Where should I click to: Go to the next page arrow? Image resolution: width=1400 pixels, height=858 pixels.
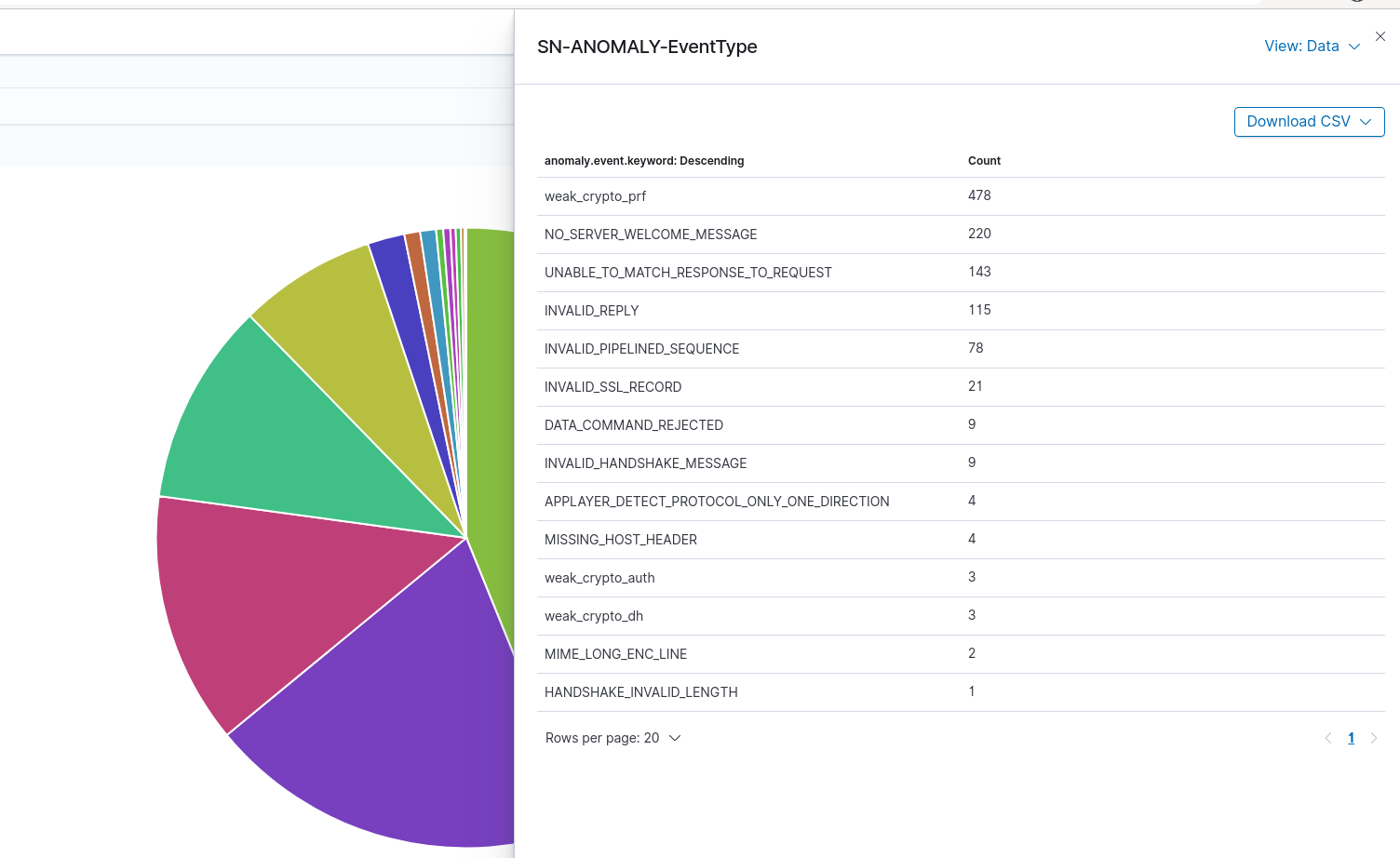point(1373,738)
